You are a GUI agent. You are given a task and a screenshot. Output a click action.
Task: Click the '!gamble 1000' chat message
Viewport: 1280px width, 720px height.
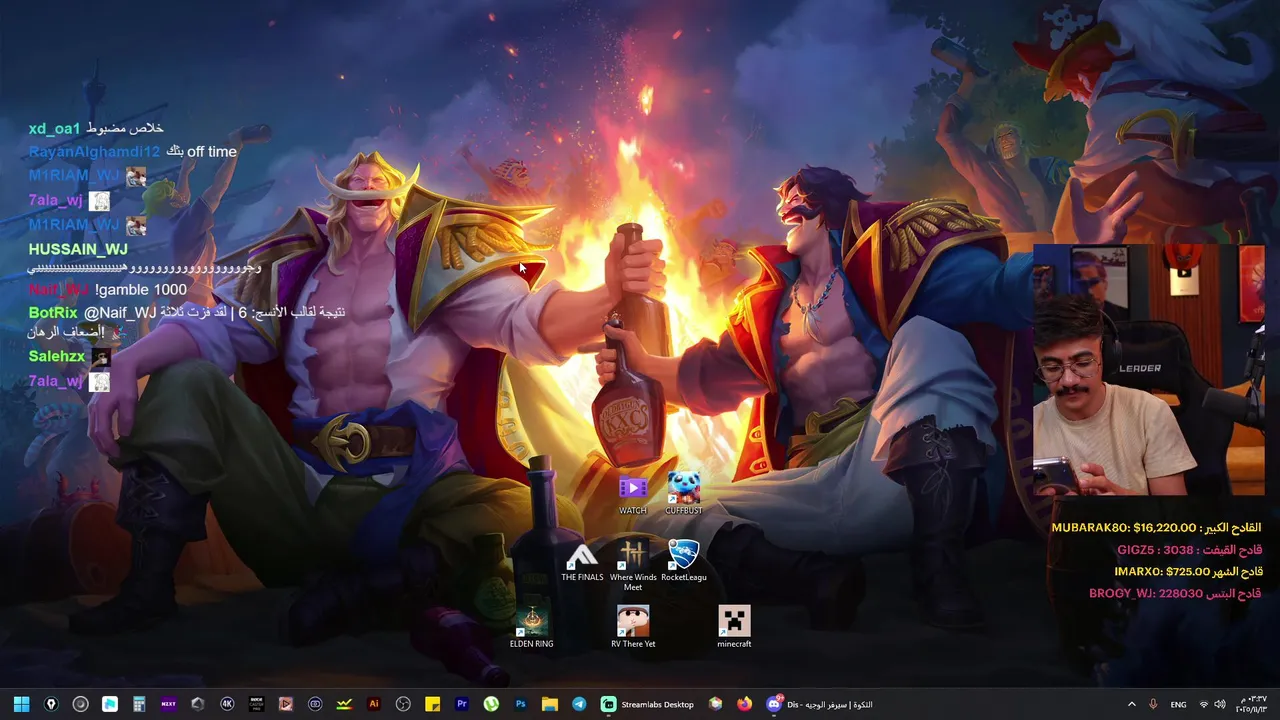pos(140,290)
